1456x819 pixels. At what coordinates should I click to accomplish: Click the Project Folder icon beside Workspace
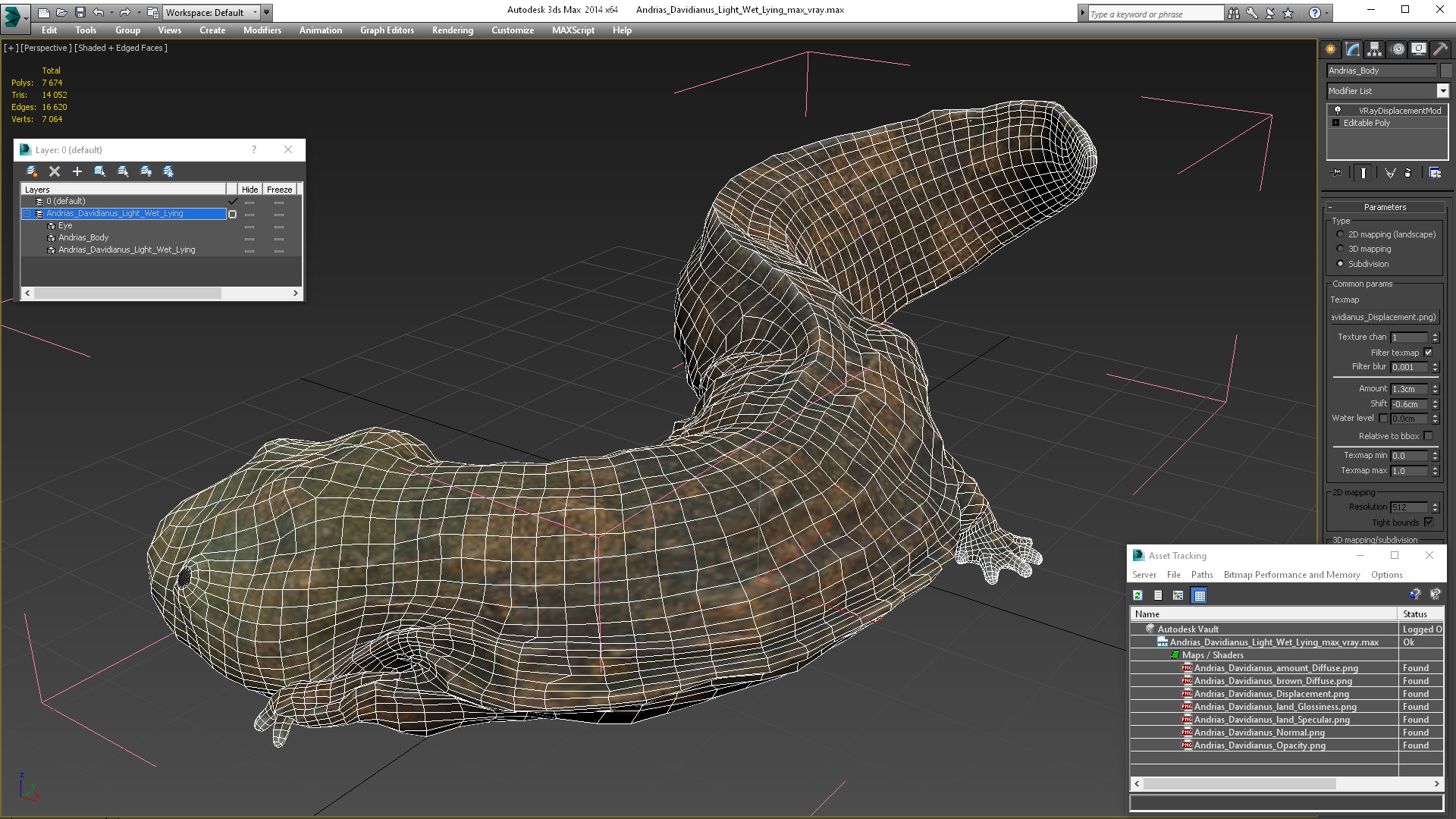point(152,12)
